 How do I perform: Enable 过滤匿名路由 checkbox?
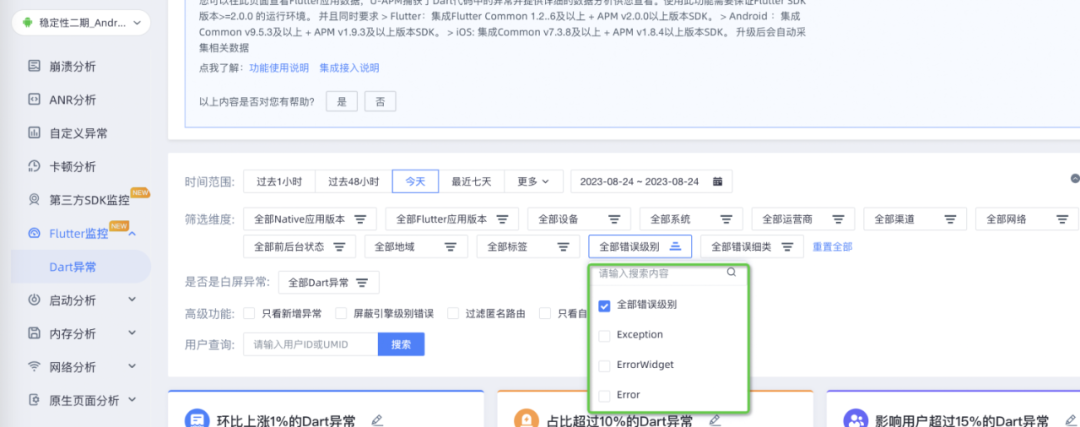pos(453,313)
